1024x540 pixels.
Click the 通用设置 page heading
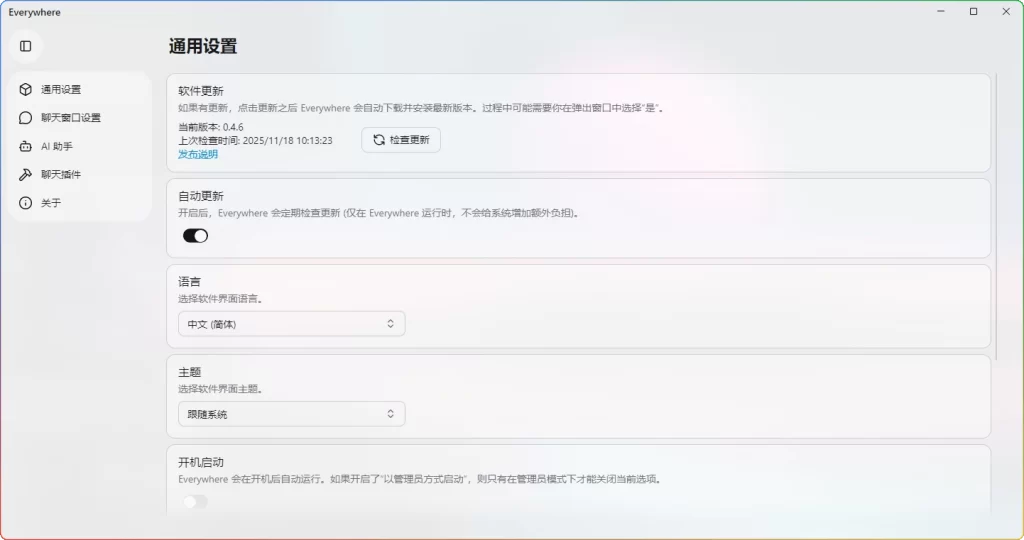203,46
